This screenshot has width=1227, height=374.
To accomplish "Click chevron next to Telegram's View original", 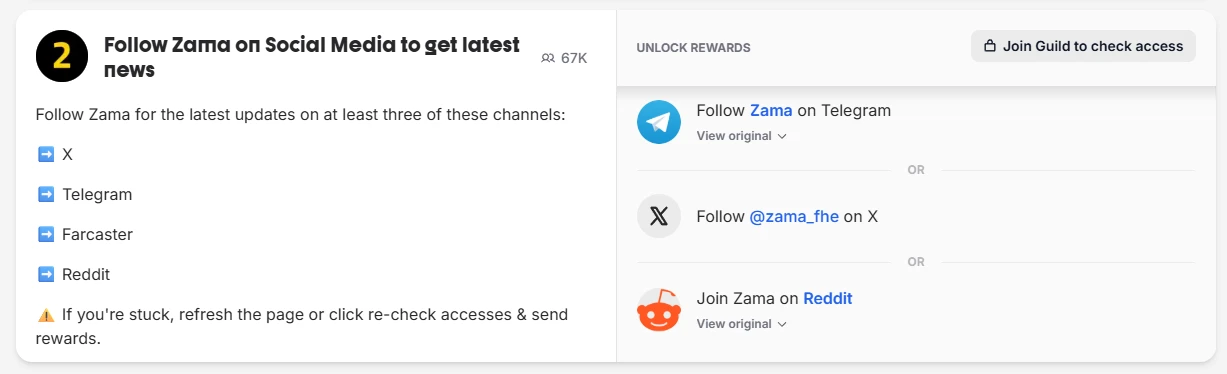I will tap(782, 136).
